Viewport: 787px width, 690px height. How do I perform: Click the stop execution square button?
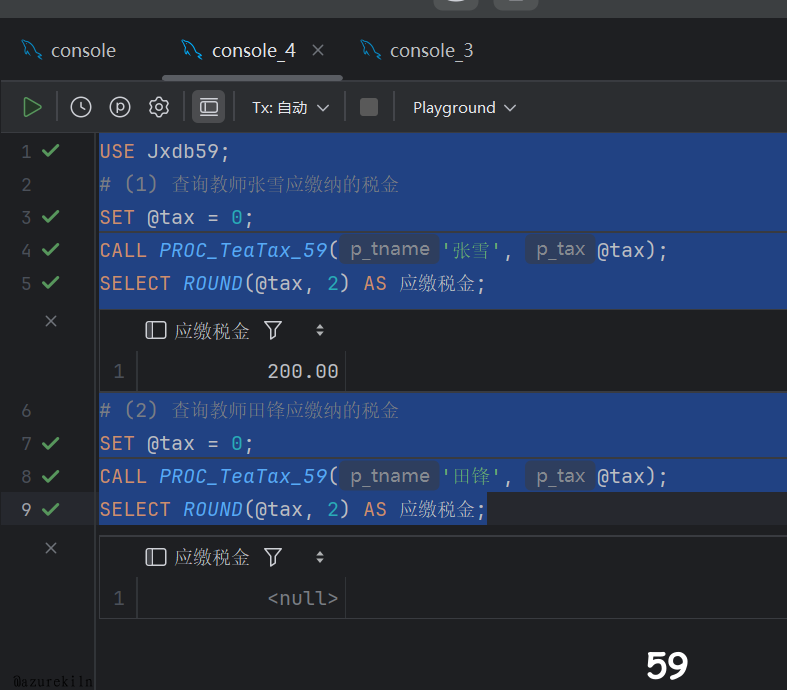pos(369,107)
